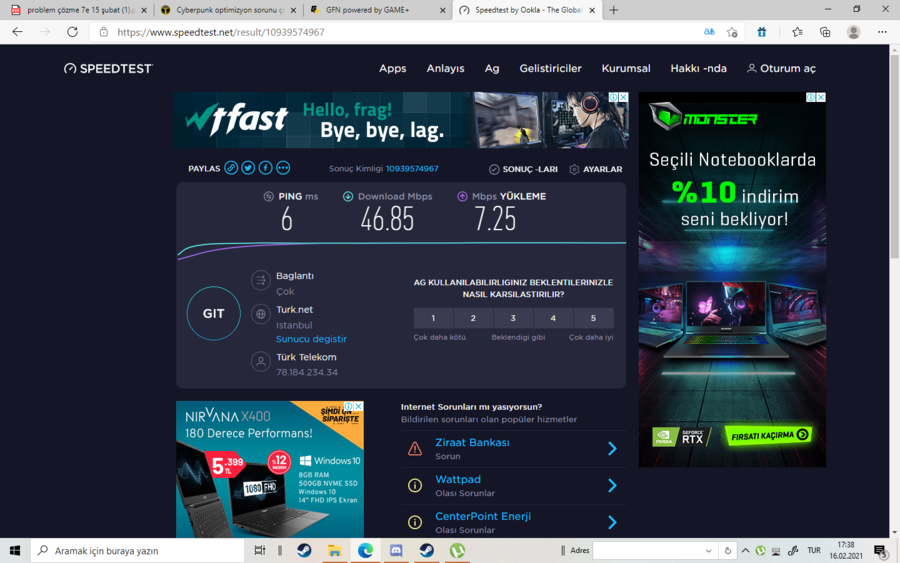The height and width of the screenshot is (563, 900).
Task: Open Kurumsal menu item
Action: (626, 68)
